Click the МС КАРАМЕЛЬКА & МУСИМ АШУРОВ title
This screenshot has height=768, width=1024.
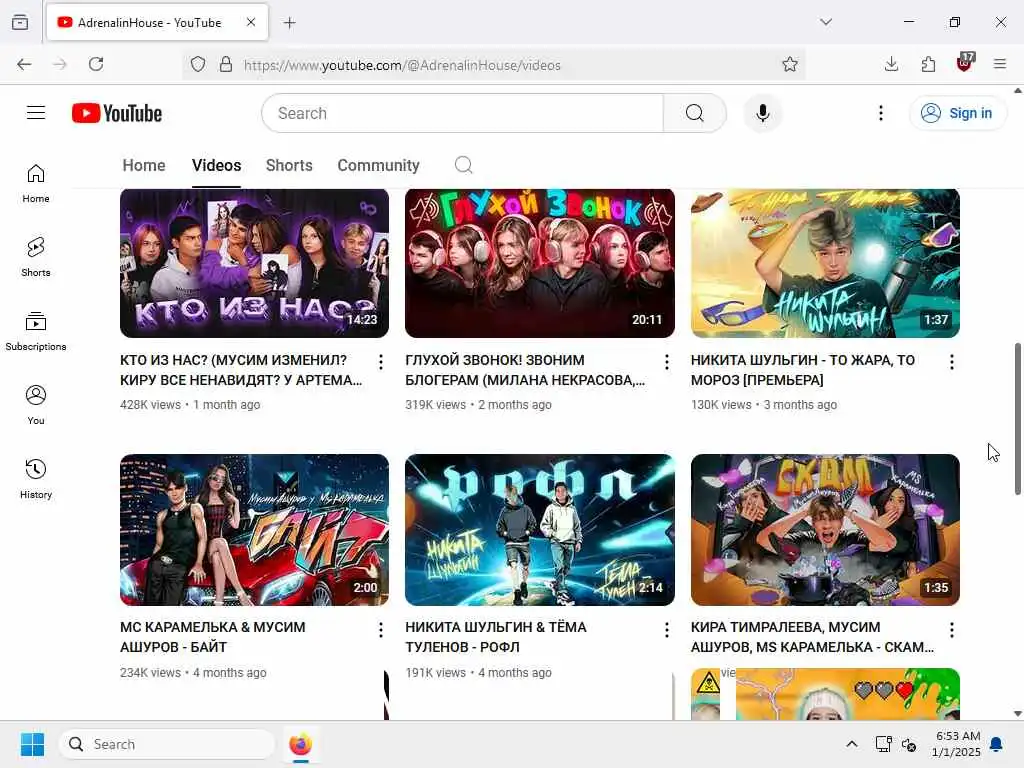click(x=213, y=637)
